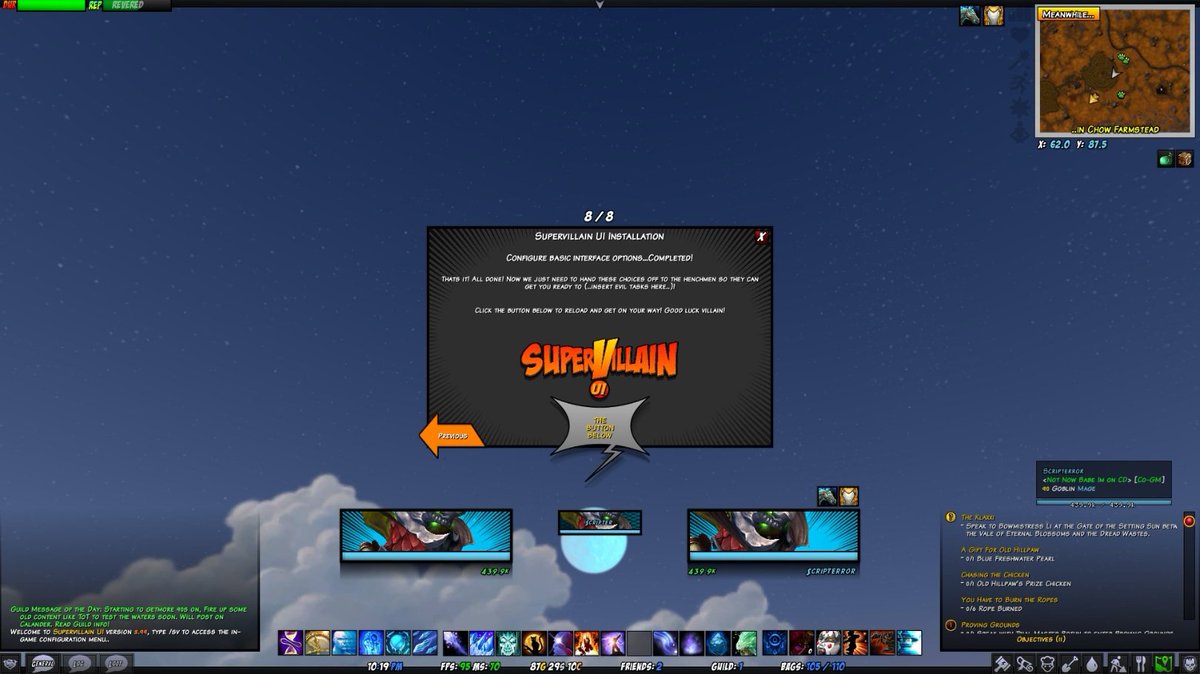
Task: Switch to the Loot chat tab
Action: point(117,662)
